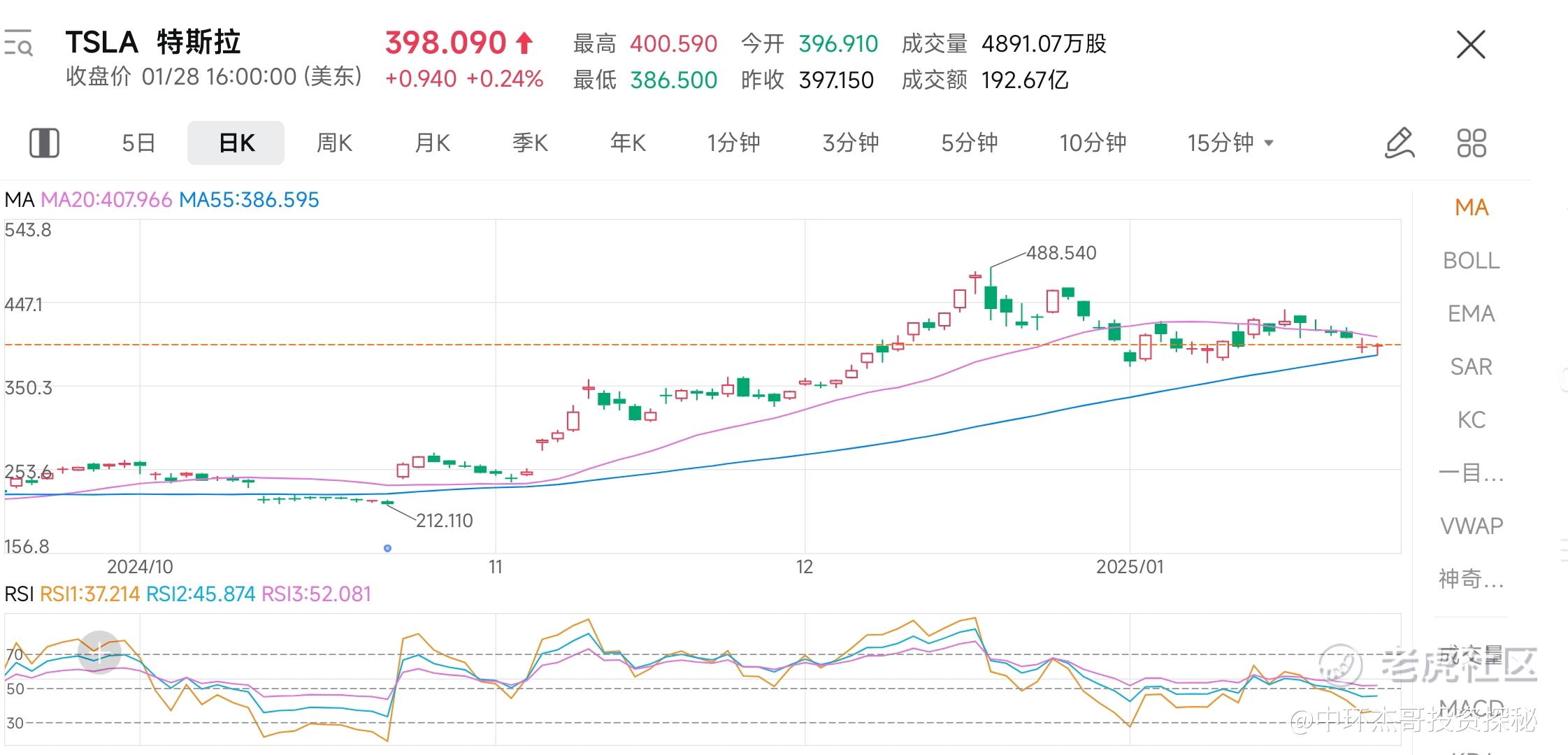Viewport: 1568px width, 755px height.
Task: Open the stock search list icon
Action: [18, 43]
